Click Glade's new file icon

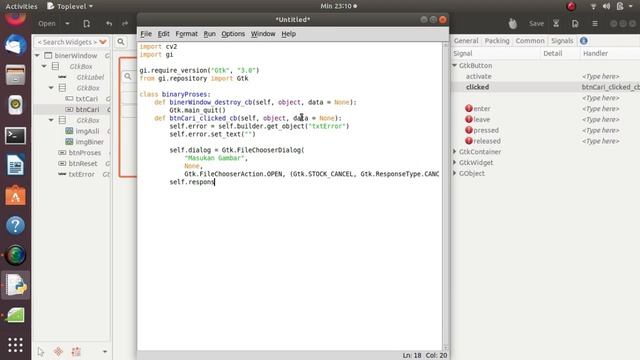(87, 24)
